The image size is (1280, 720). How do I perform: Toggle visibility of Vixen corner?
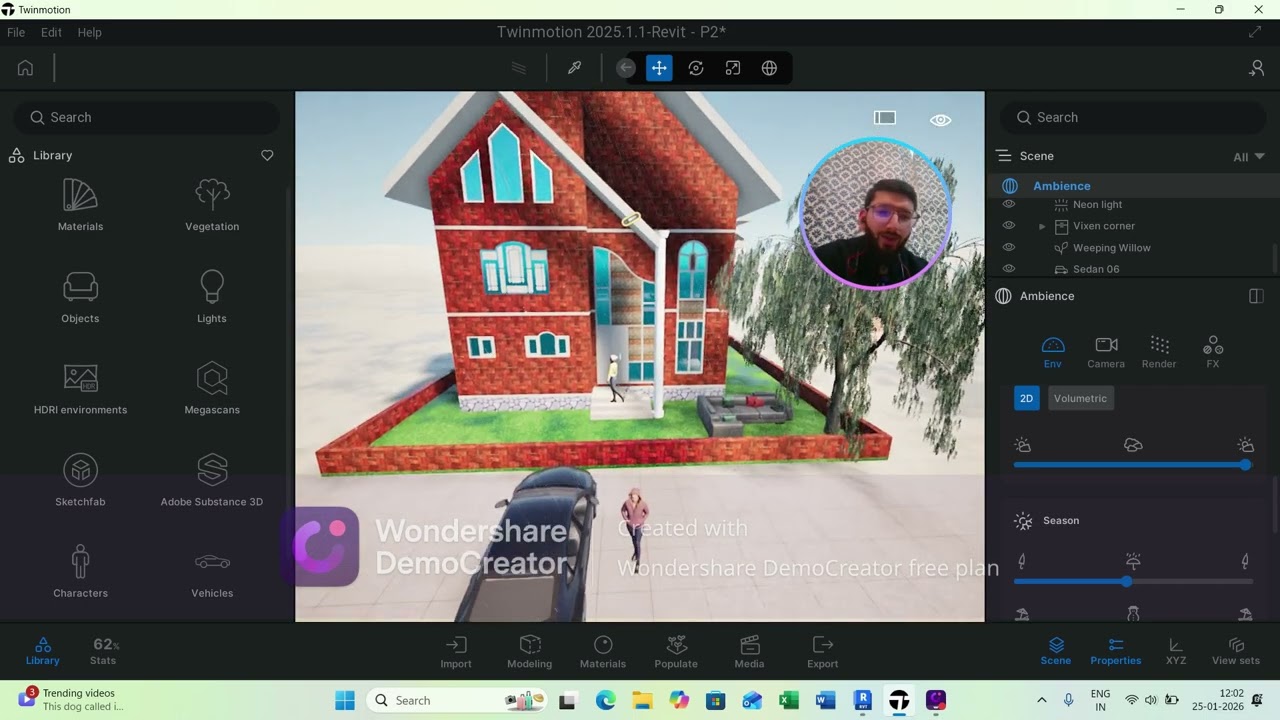coord(1009,226)
